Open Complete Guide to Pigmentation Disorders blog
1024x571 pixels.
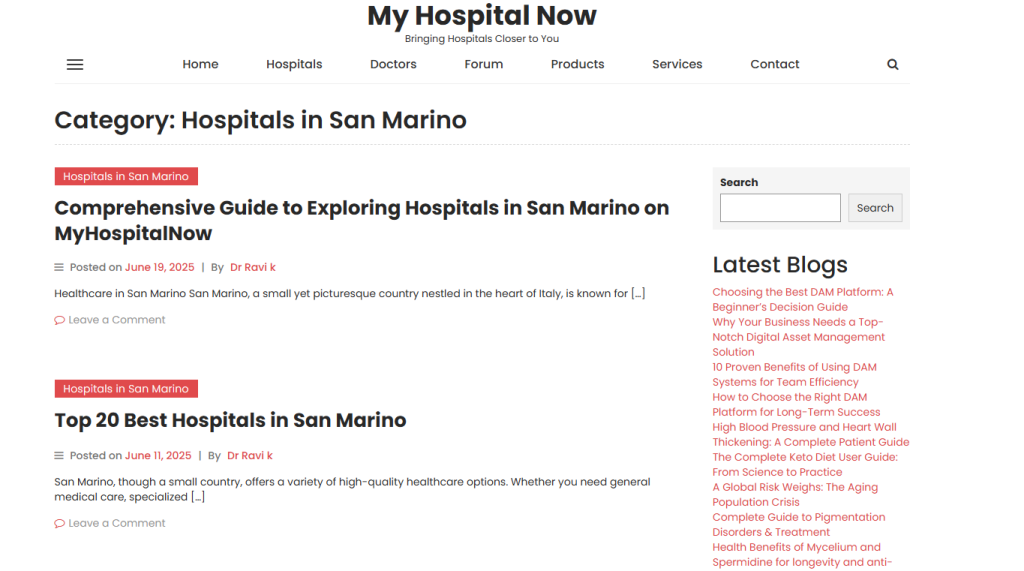click(799, 525)
